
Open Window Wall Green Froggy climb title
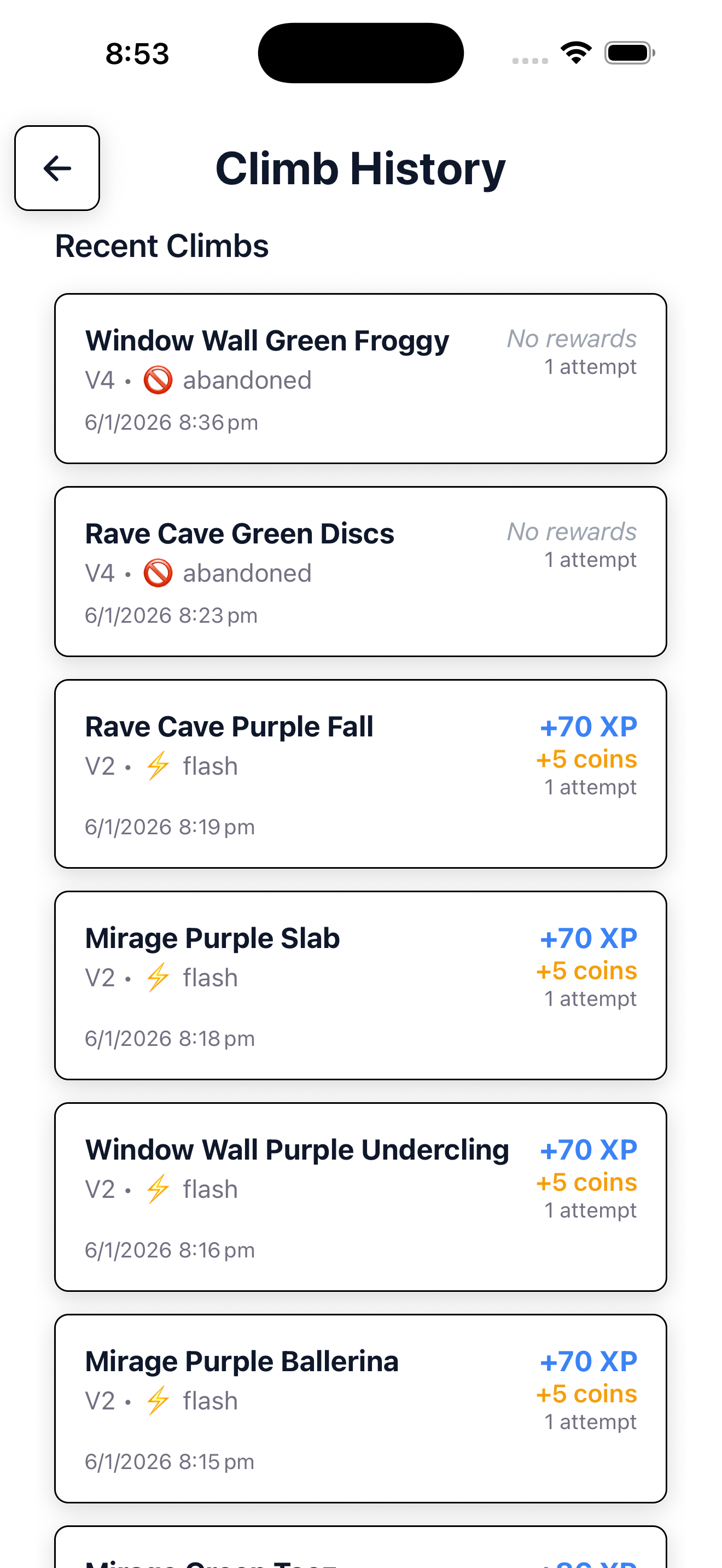pyautogui.click(x=266, y=341)
